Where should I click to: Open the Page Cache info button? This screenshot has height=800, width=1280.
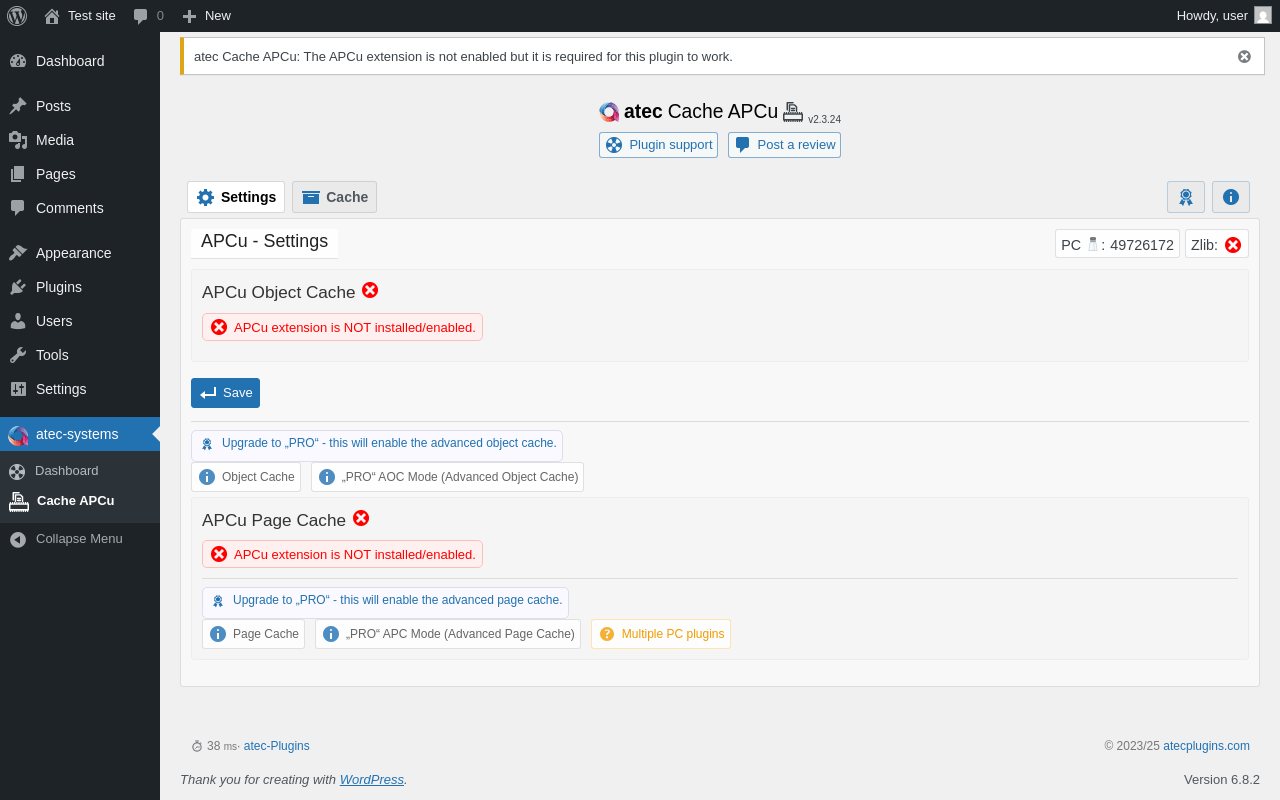253,634
